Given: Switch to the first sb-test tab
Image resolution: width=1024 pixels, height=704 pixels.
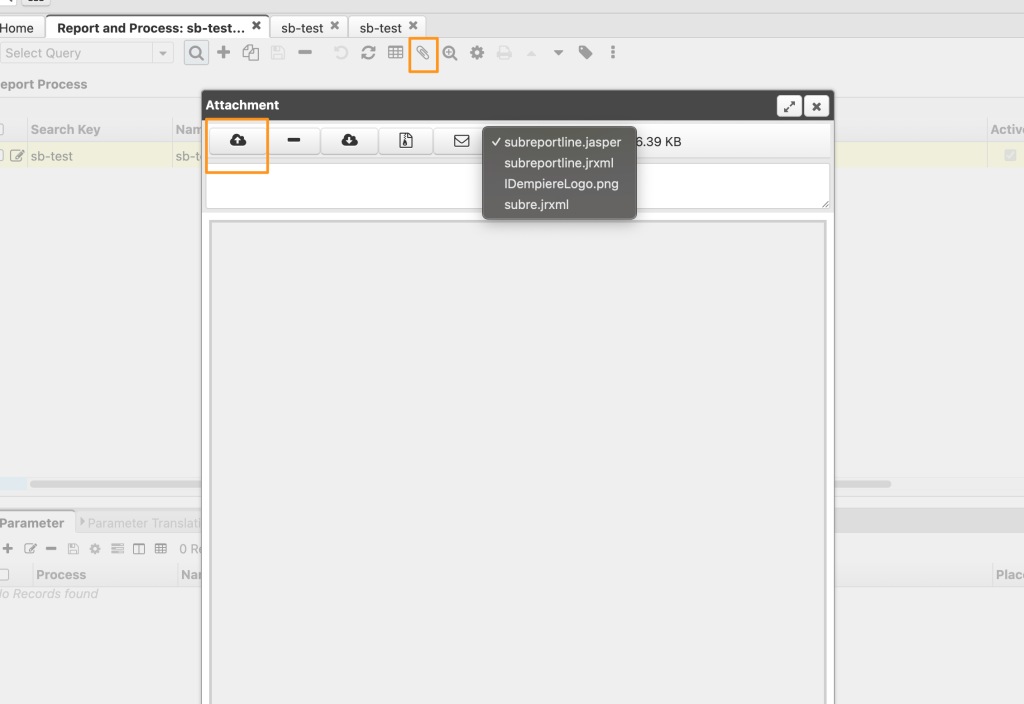Looking at the screenshot, I should (302, 28).
